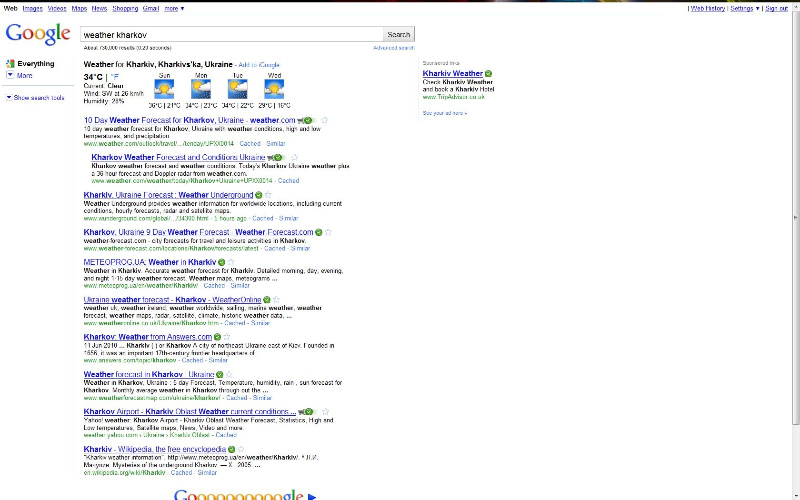
Task: Star the Wikipedia Kharkiv result
Action: (x=238, y=450)
